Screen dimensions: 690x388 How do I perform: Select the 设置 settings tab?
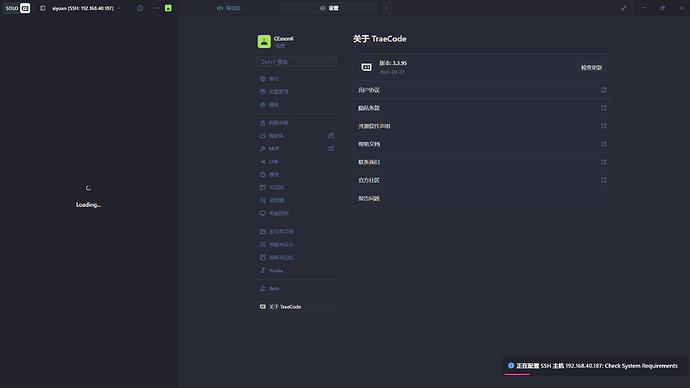tap(329, 8)
